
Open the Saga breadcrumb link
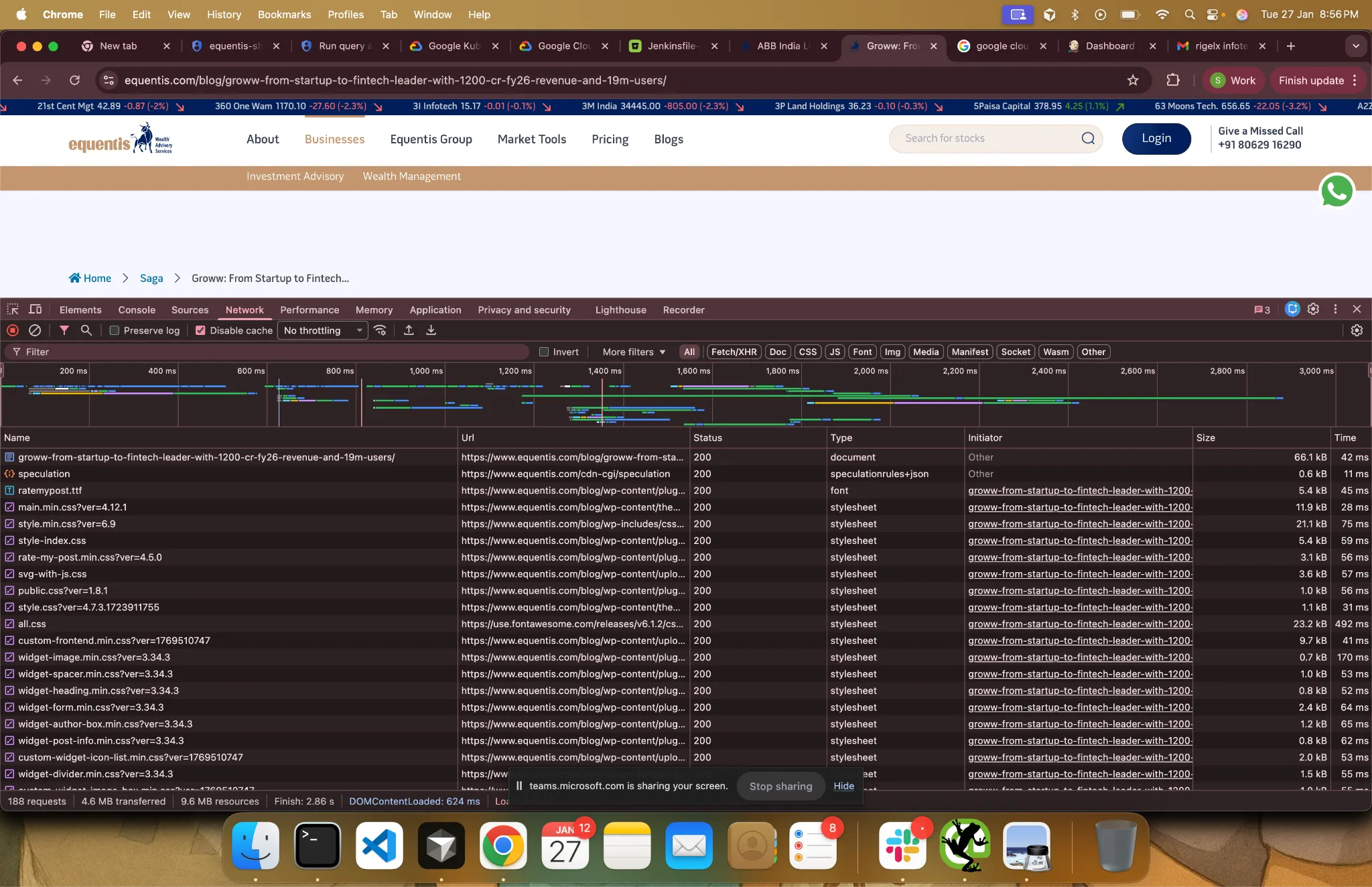click(151, 278)
